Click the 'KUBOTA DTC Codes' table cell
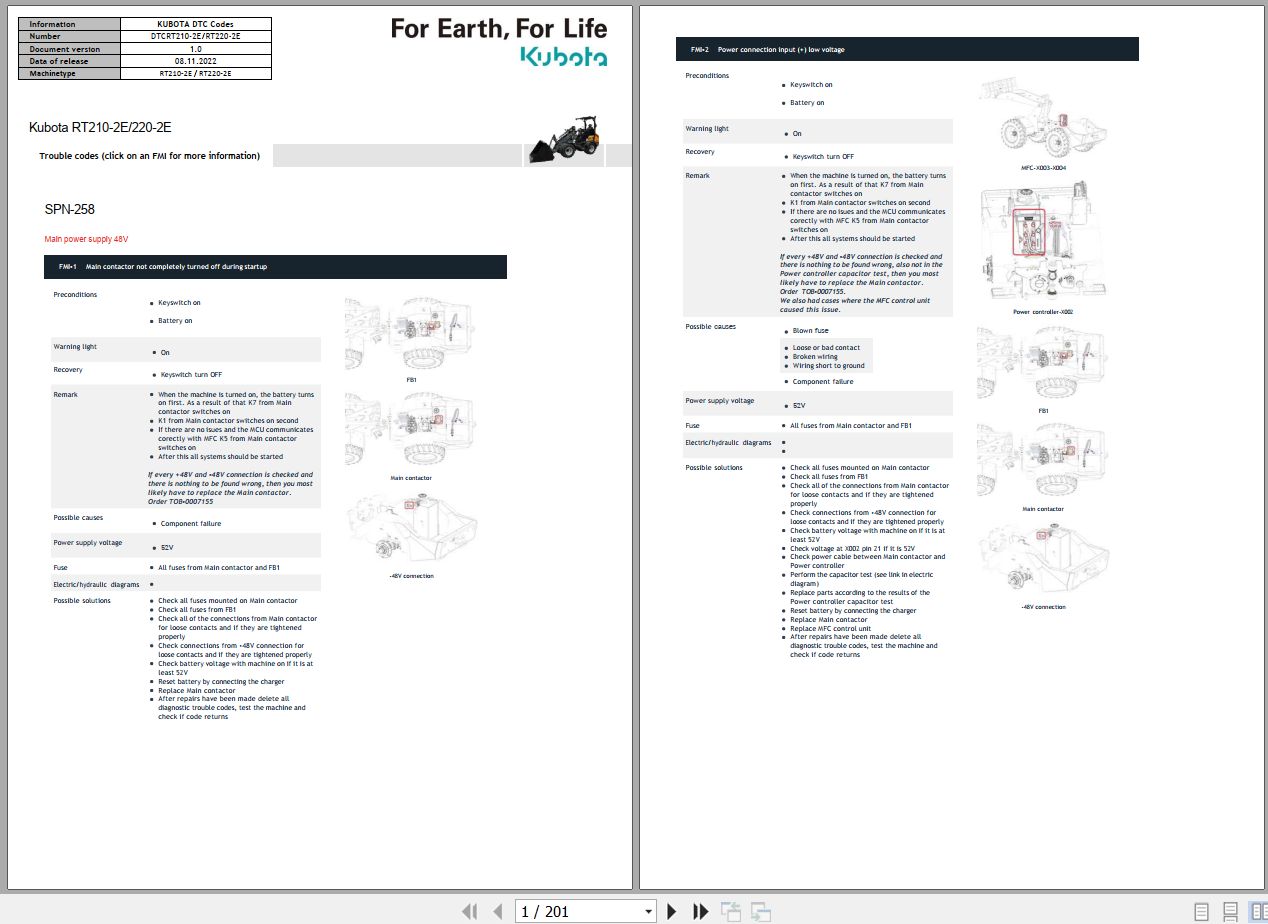 [195, 23]
